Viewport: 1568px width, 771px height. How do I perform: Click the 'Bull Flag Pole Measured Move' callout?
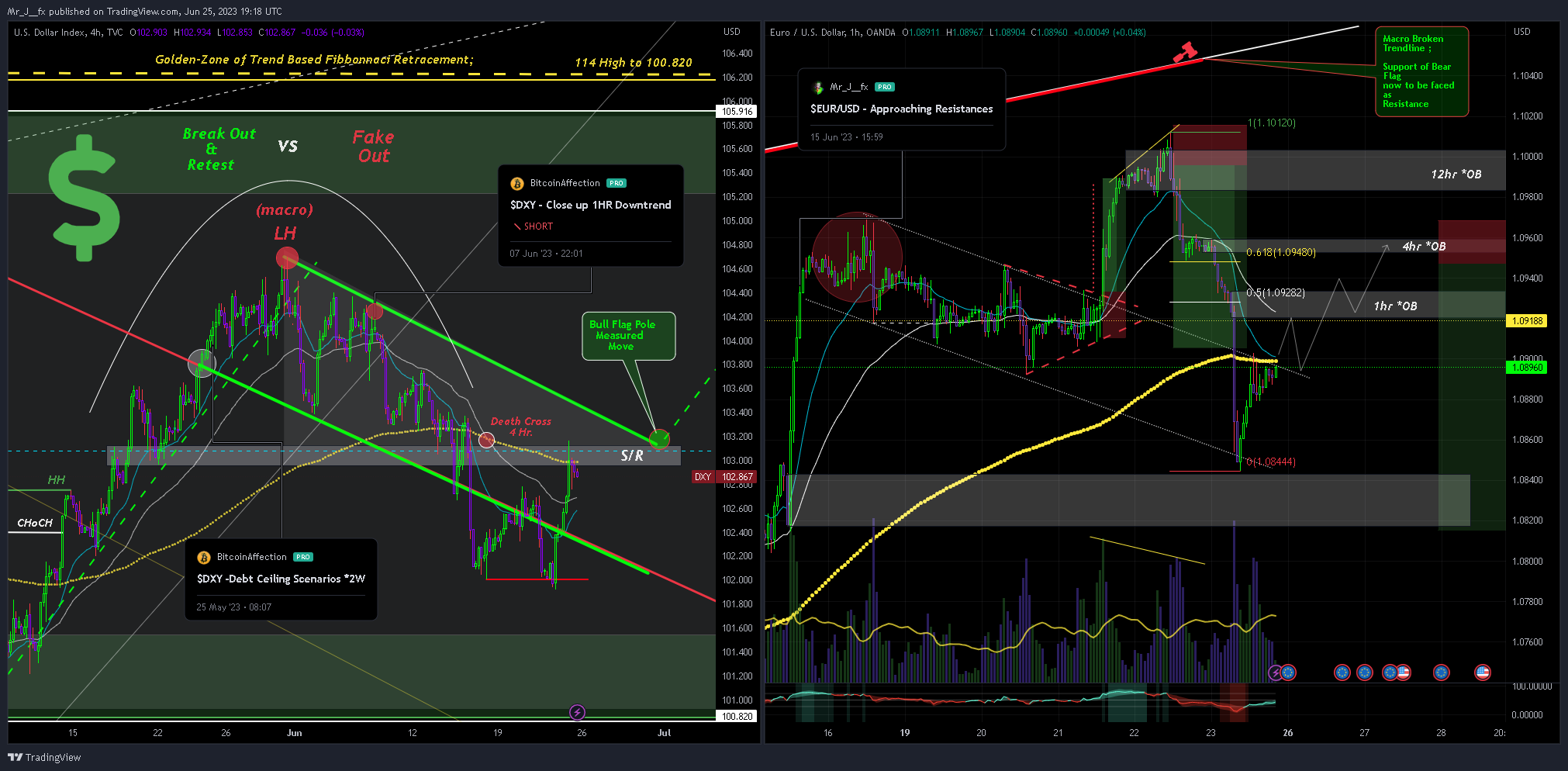click(x=628, y=336)
